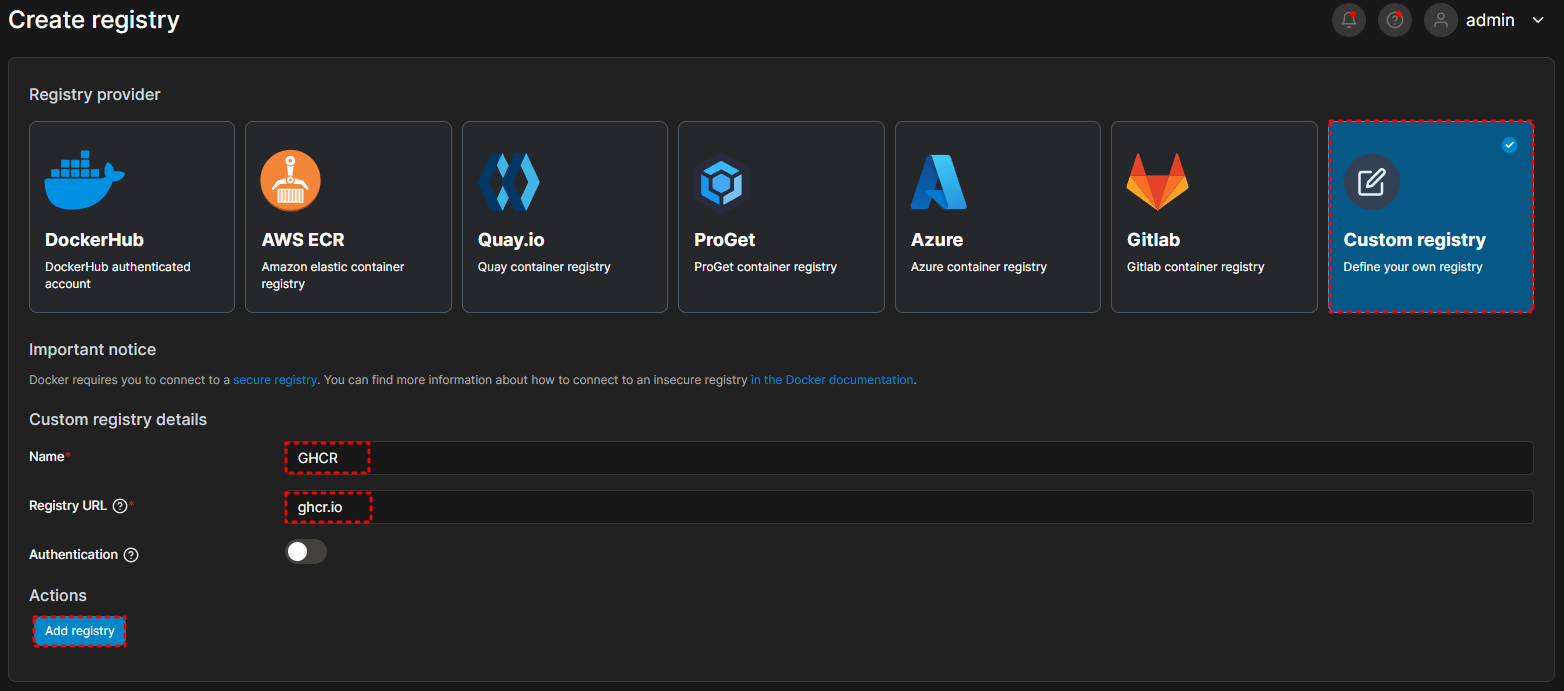Click the Quay.io logo icon
1564x691 pixels.
pos(509,181)
